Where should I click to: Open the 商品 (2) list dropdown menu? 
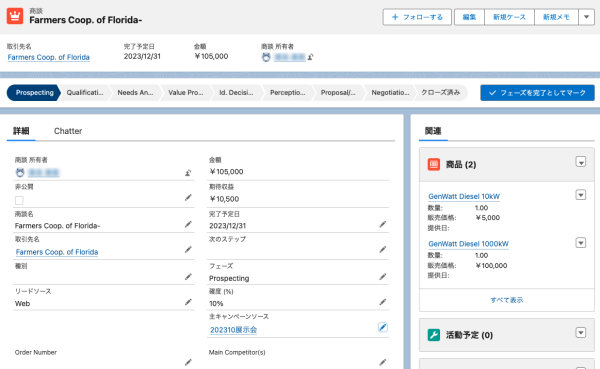581,162
